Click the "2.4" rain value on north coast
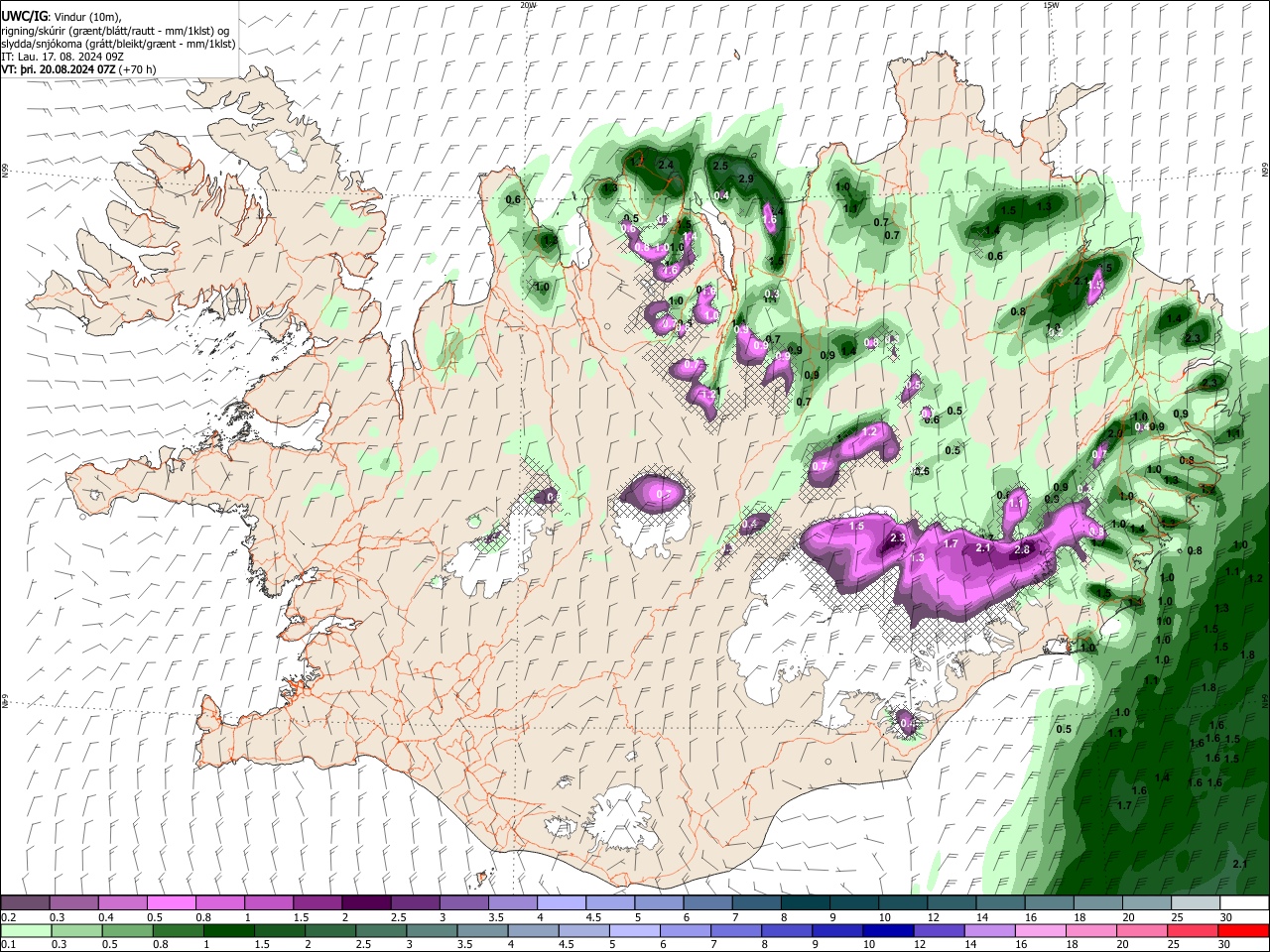 665,165
